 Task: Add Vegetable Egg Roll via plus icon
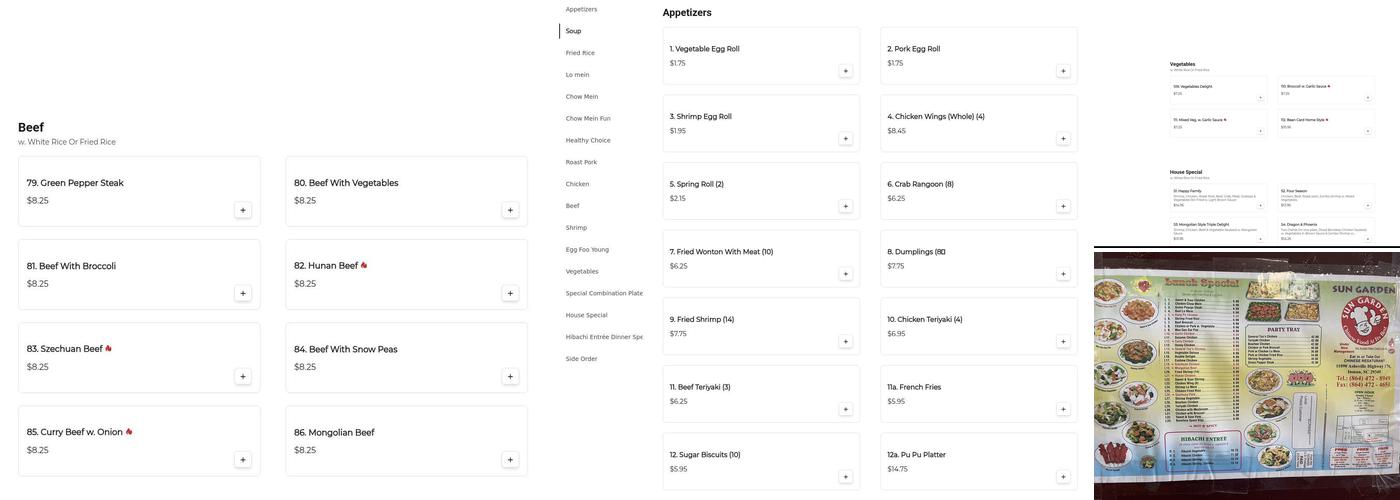(845, 71)
